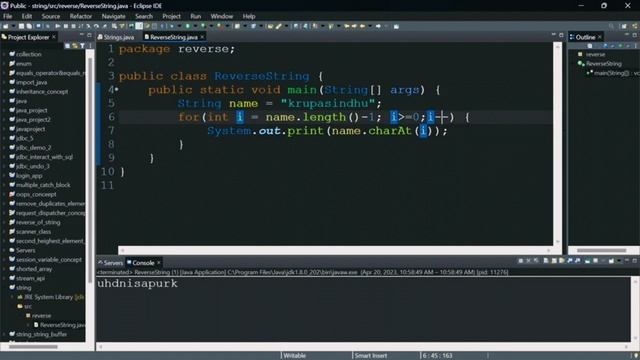Screen dimensions: 640x360
Task: Click cursor position 6:45:163 in status bar
Action: tap(437, 356)
